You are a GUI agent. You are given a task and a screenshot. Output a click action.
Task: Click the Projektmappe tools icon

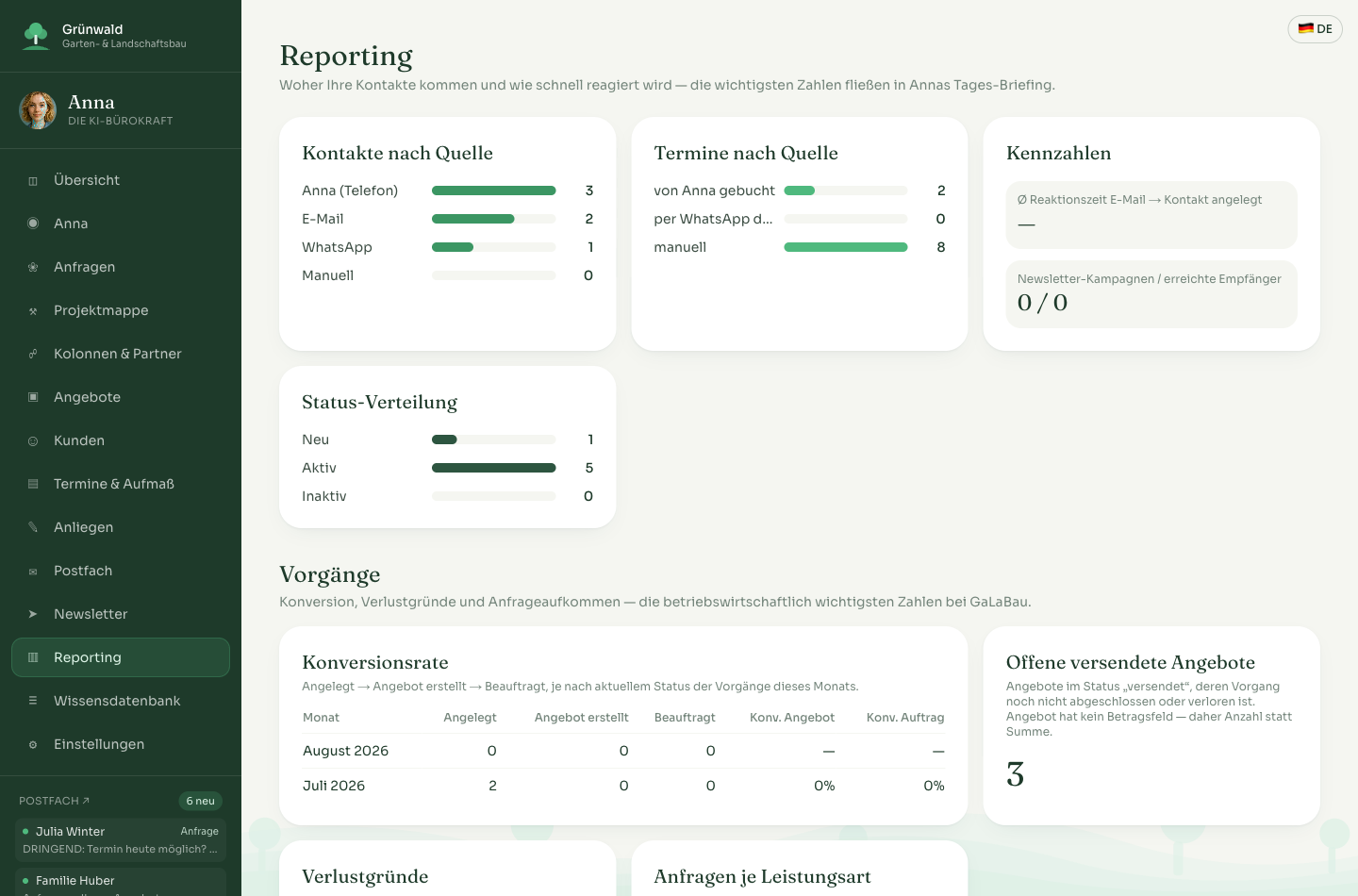[33, 310]
